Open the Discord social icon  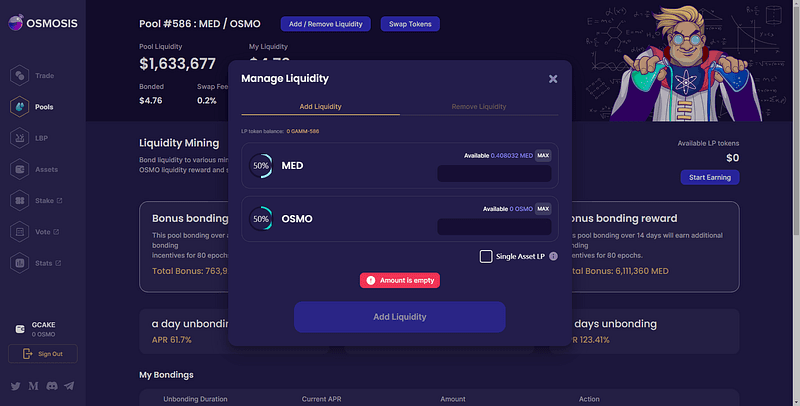[52, 386]
